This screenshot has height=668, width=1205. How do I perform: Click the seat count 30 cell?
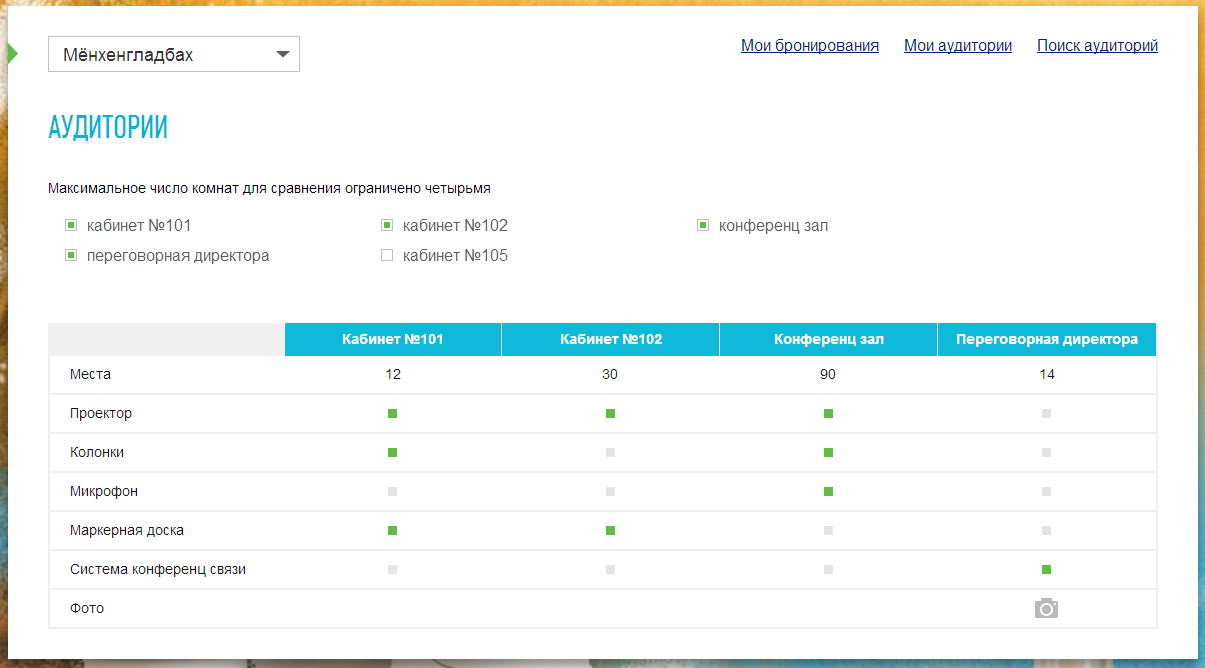click(610, 374)
